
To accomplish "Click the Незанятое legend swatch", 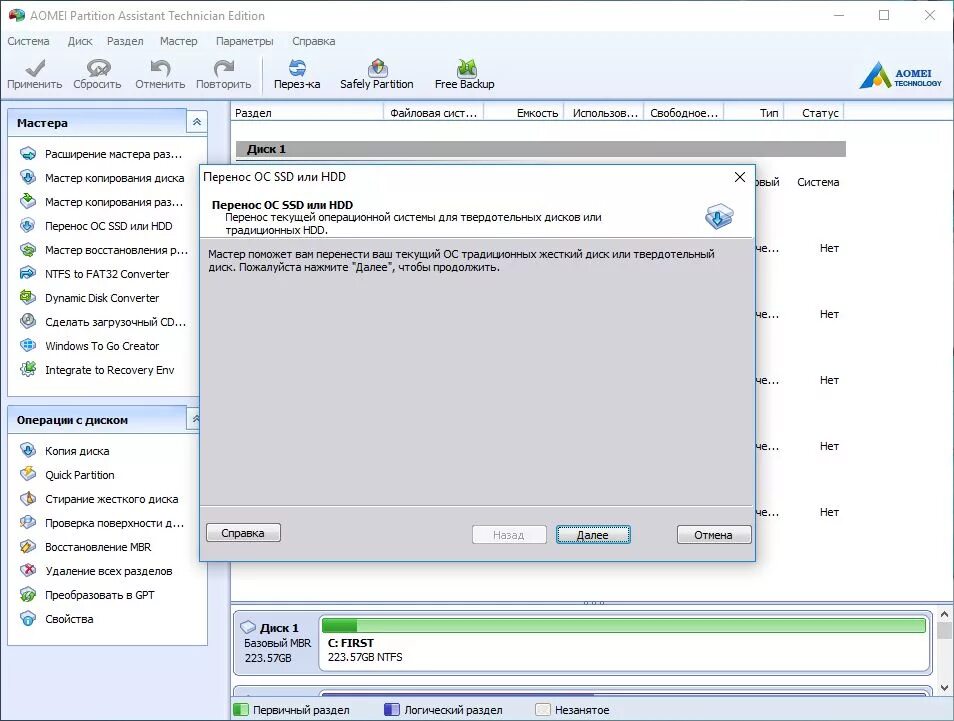I will pyautogui.click(x=543, y=709).
